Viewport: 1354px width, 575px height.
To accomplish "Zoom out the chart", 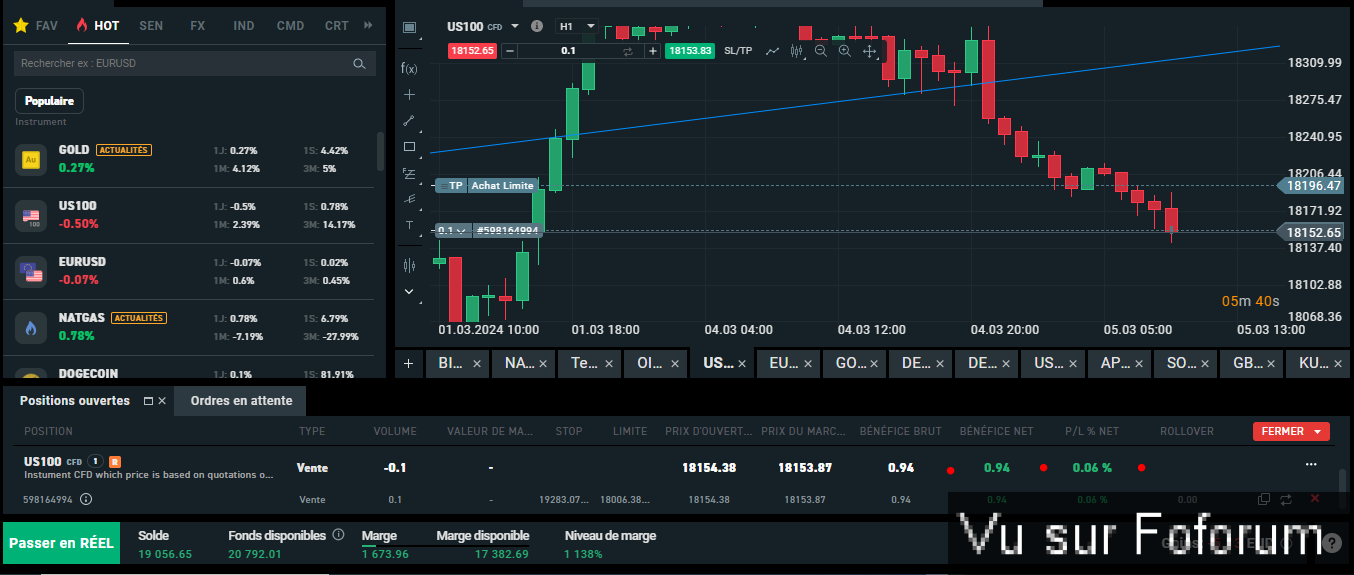I will (x=821, y=51).
